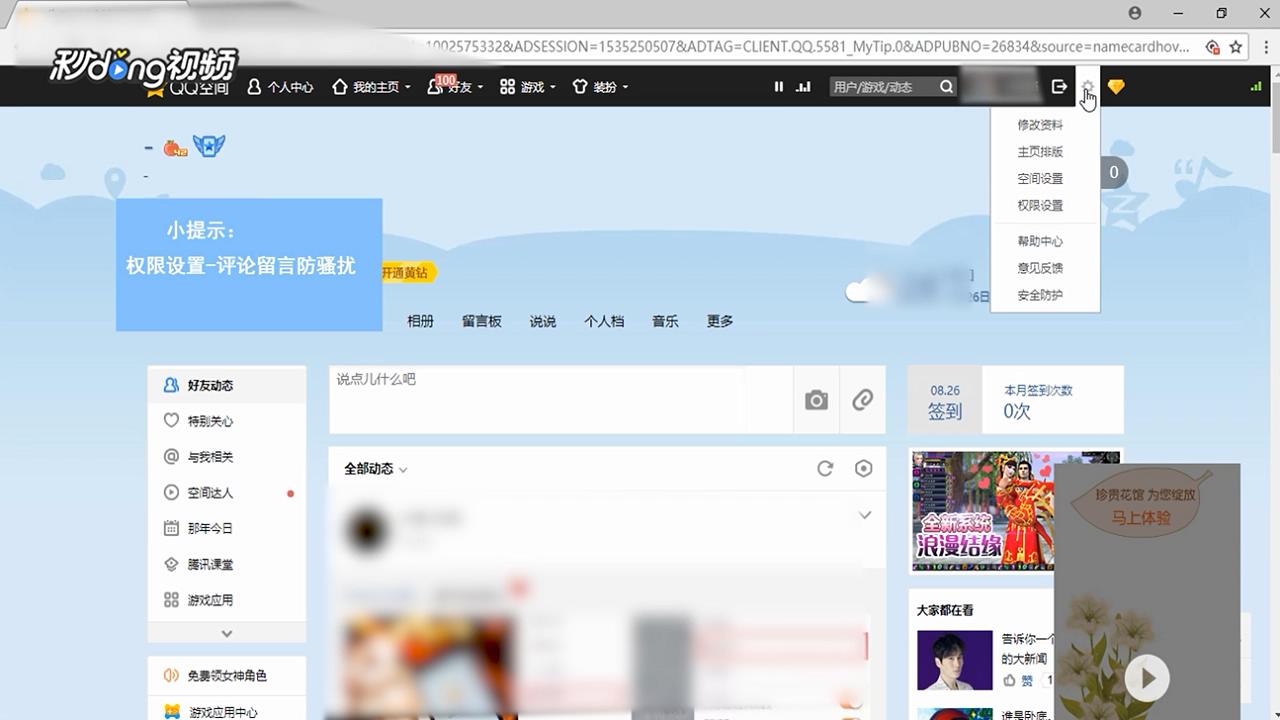Switch to the 留言板 tab
Screen dimensions: 1280x720
pos(482,321)
